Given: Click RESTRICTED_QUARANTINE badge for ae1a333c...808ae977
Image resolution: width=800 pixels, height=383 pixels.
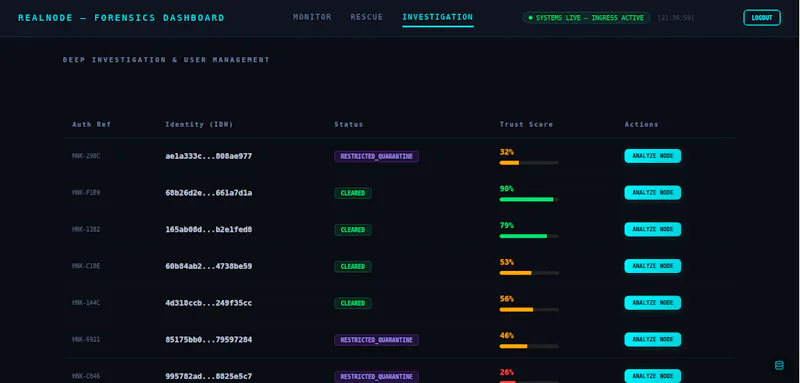Looking at the screenshot, I should coord(377,157).
